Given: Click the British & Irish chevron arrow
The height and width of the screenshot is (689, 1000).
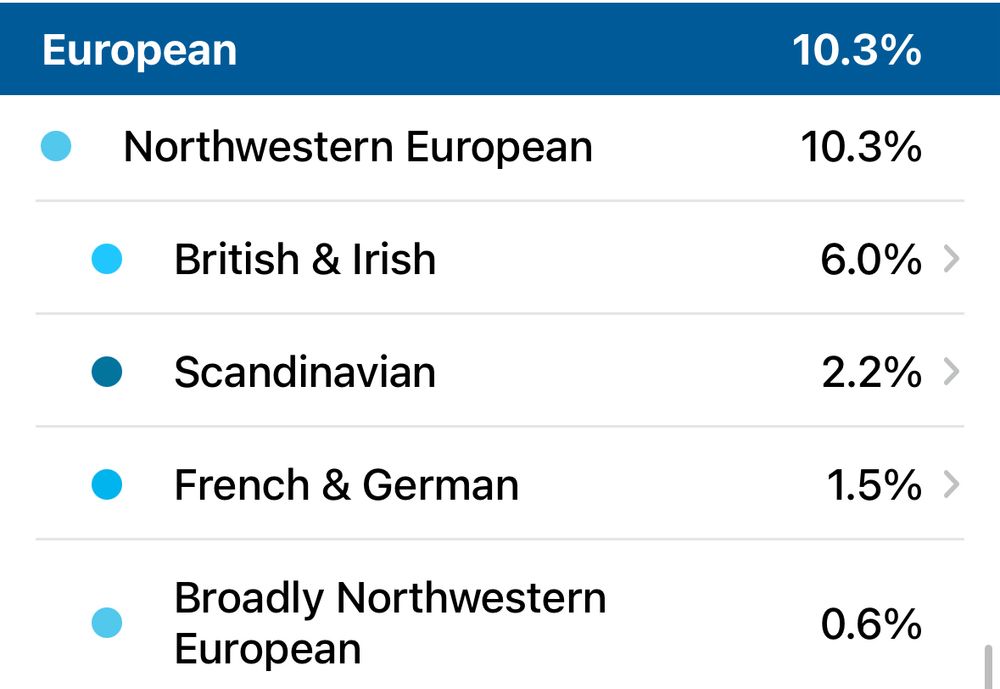Looking at the screenshot, I should [x=951, y=260].
